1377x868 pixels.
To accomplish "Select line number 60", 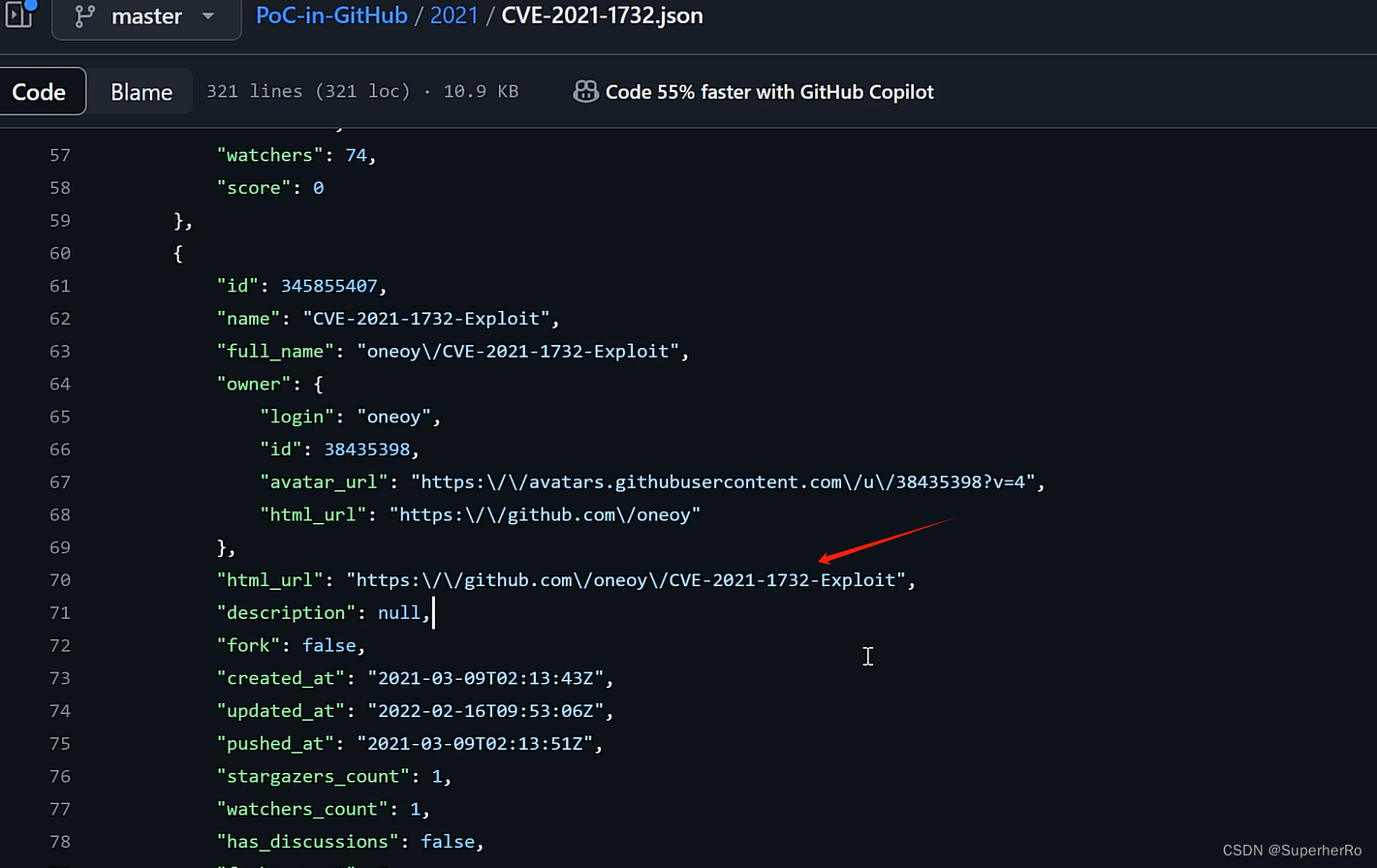I will pos(60,253).
